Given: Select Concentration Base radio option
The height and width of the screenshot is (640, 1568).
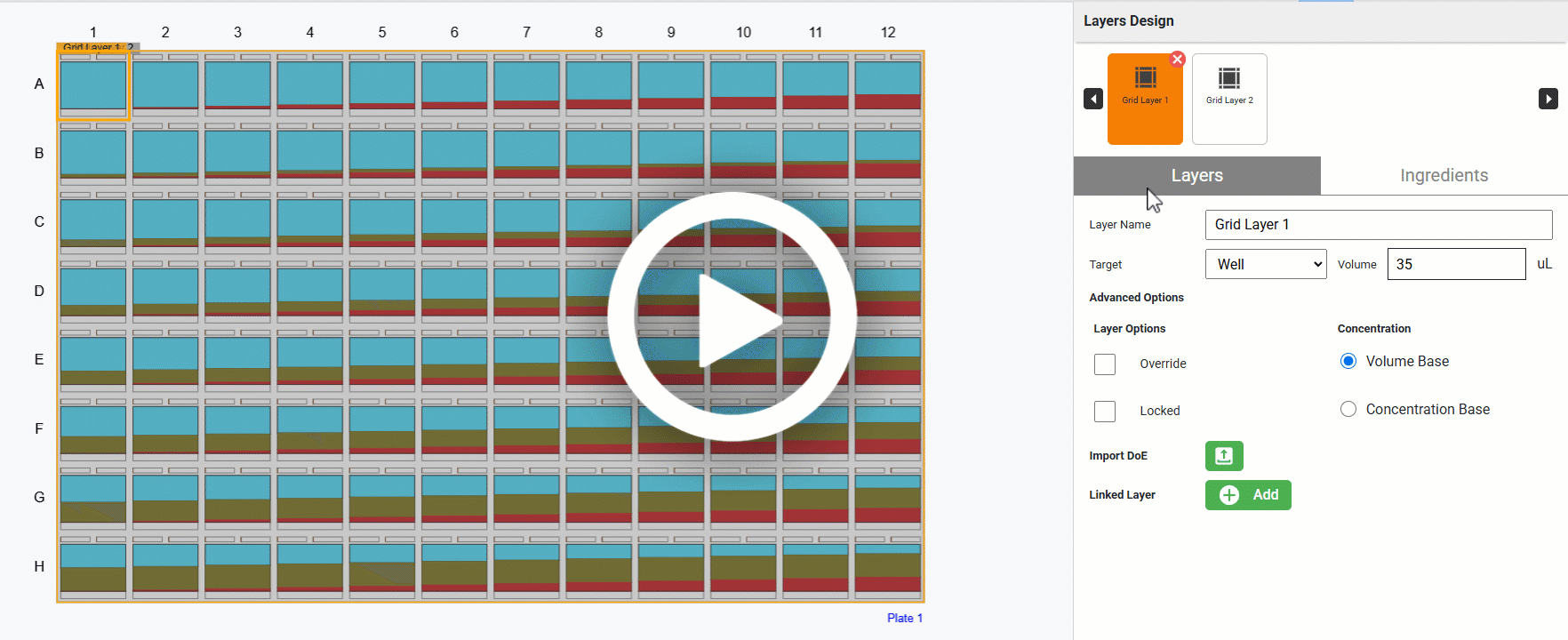Looking at the screenshot, I should (1348, 409).
